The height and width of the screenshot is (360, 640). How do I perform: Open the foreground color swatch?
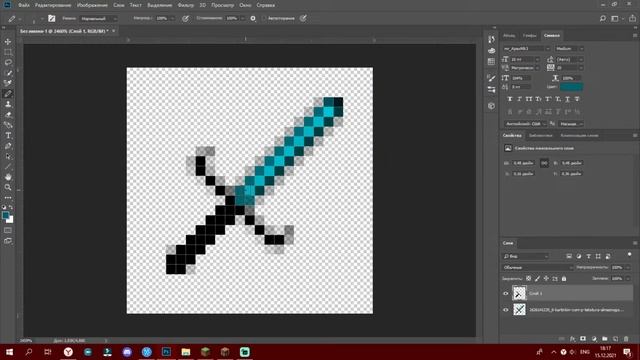coord(5,215)
